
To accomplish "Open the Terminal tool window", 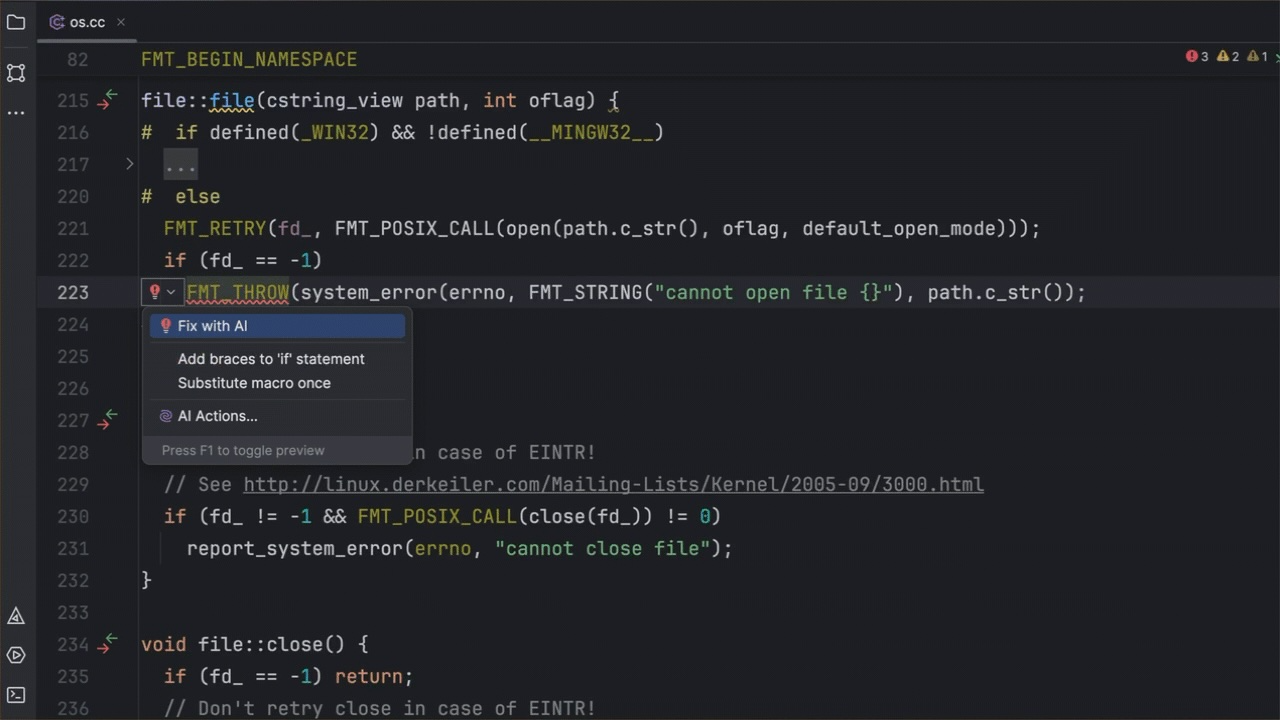I will click(x=16, y=695).
